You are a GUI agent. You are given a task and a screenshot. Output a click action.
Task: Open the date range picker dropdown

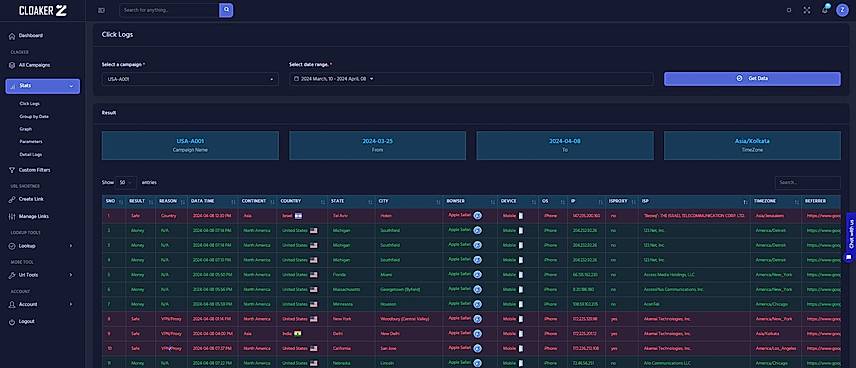(471, 79)
